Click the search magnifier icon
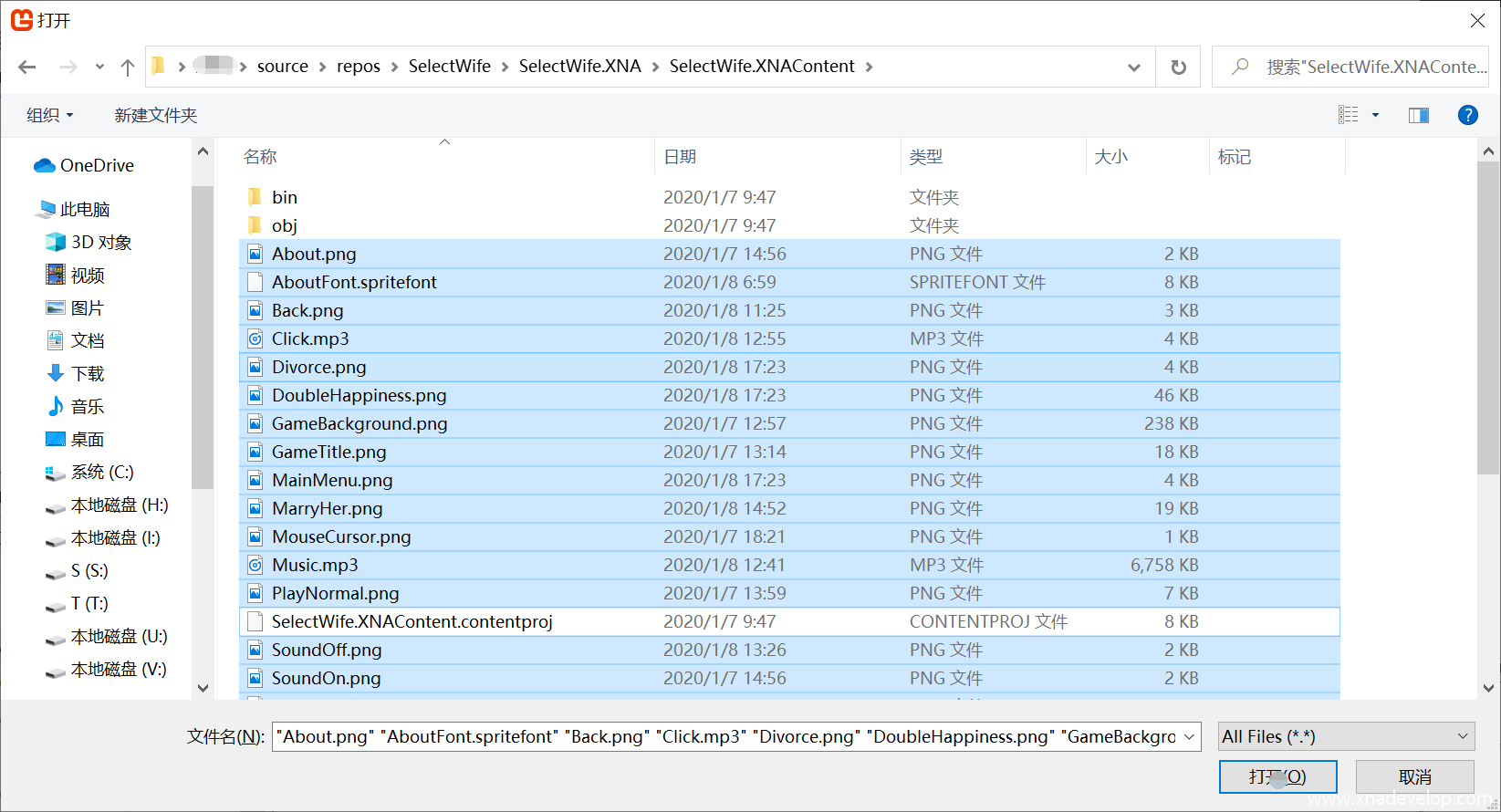 tap(1239, 67)
